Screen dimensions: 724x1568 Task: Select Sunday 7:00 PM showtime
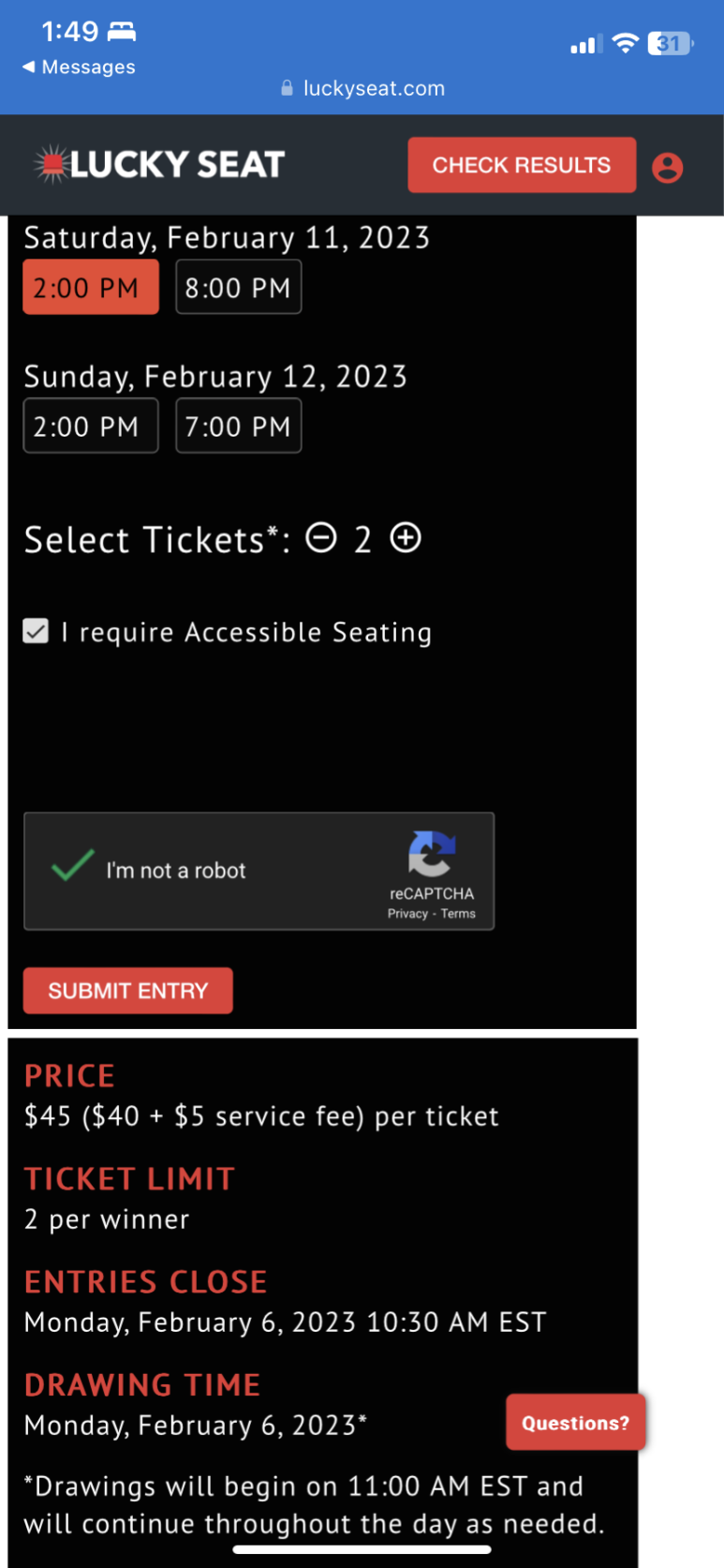239,426
